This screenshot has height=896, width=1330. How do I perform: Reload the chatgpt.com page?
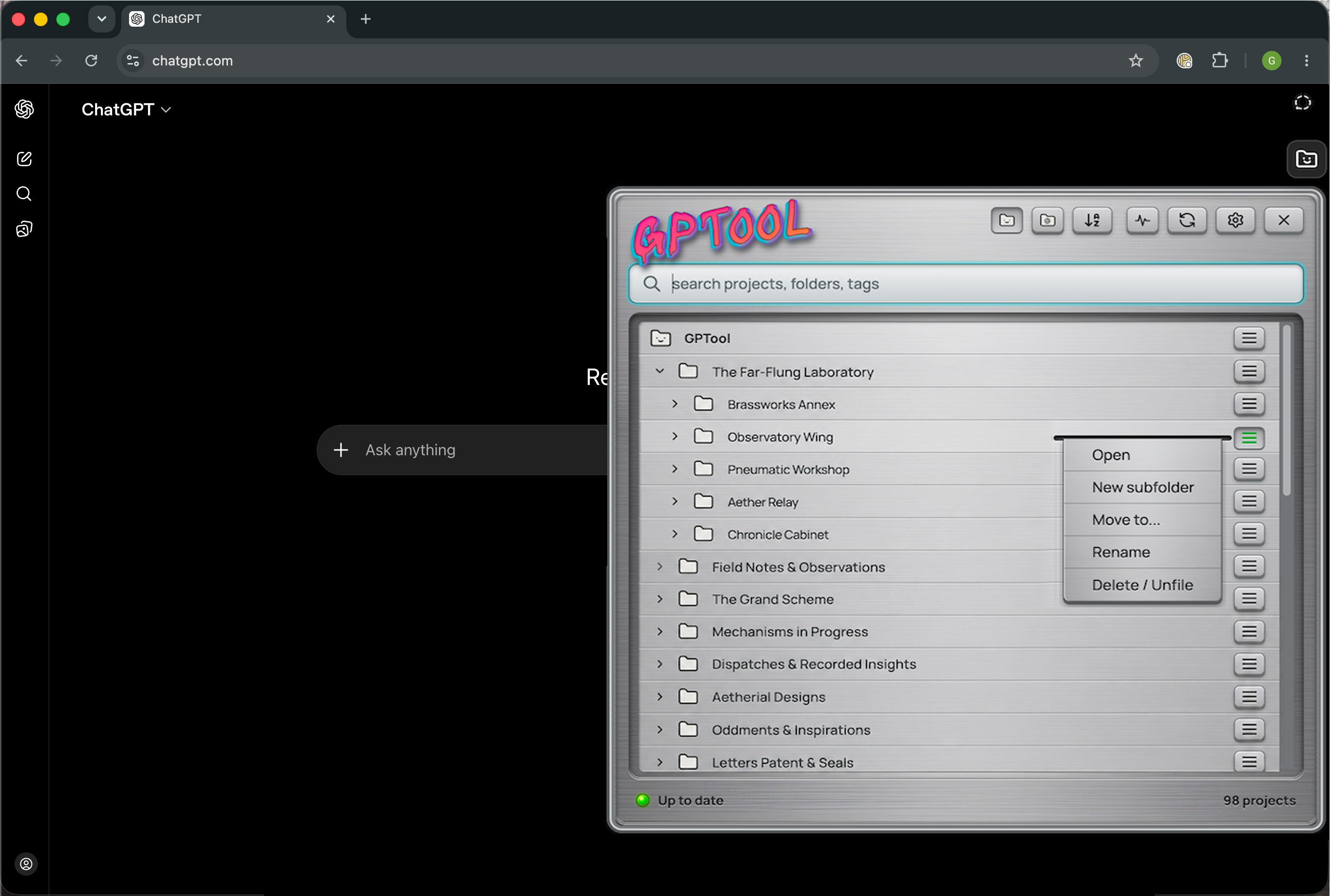click(x=91, y=61)
